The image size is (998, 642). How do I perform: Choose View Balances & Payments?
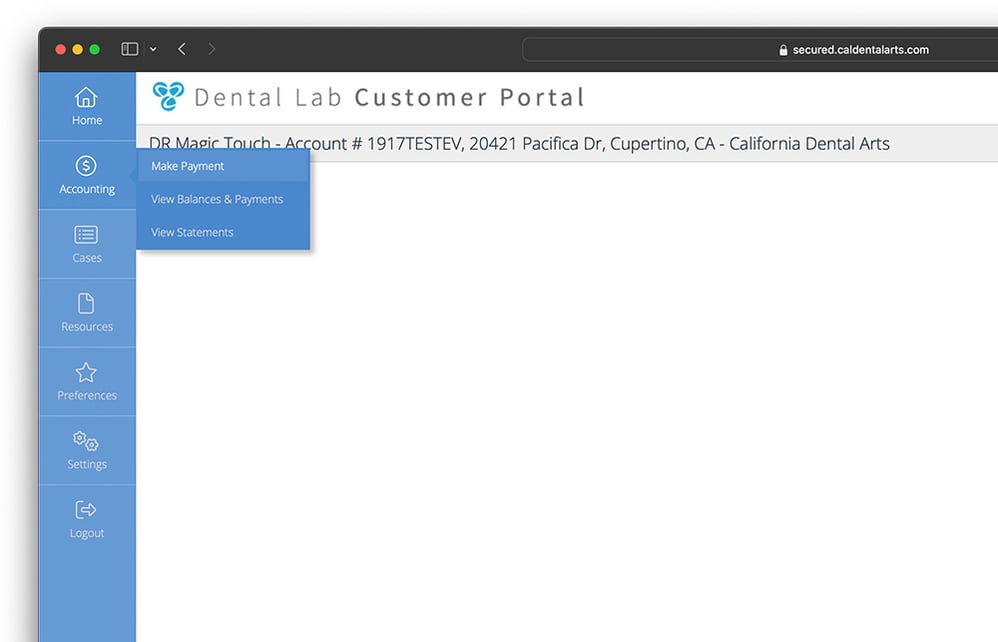[217, 199]
